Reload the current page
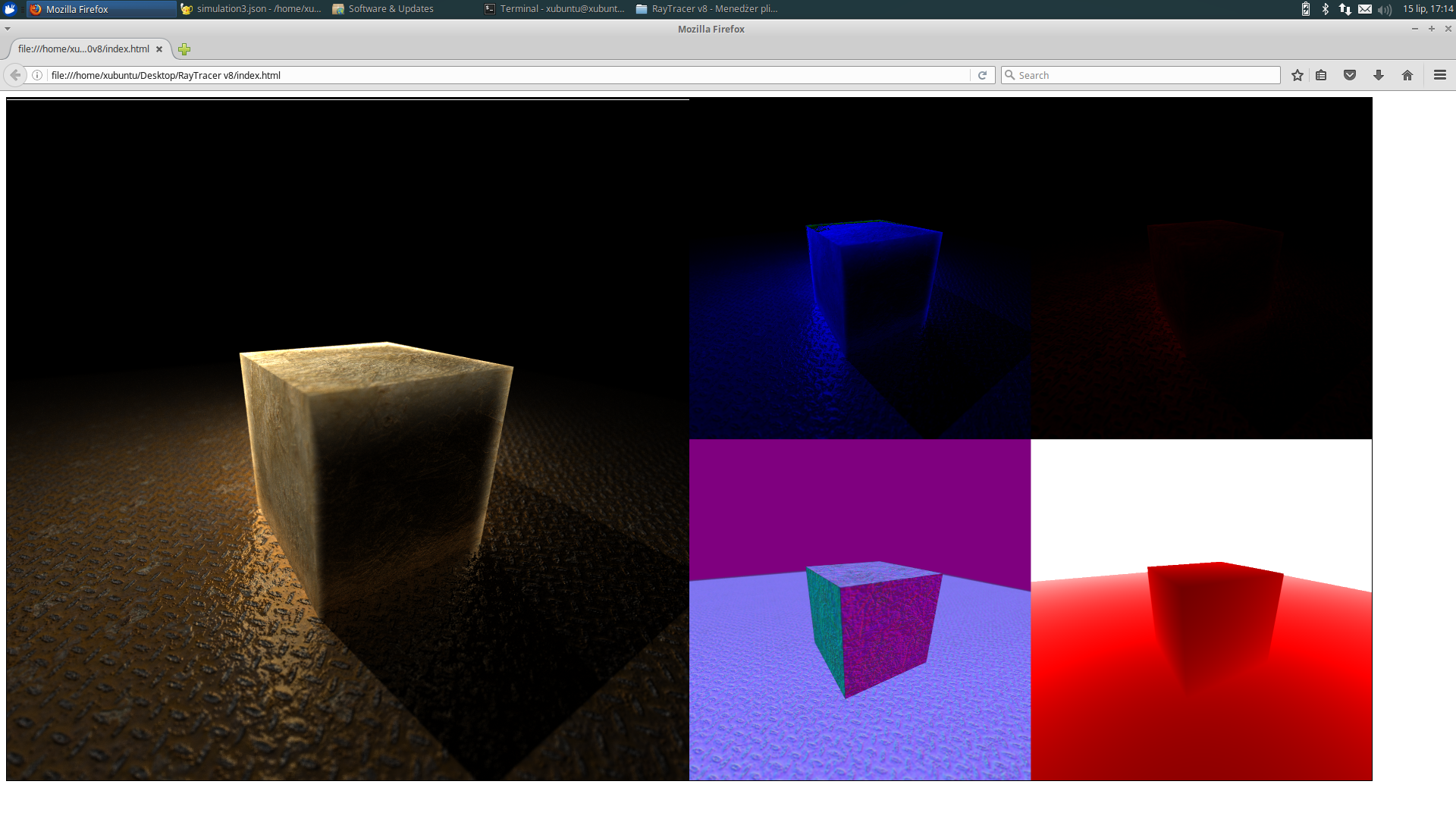1456x819 pixels. tap(982, 75)
